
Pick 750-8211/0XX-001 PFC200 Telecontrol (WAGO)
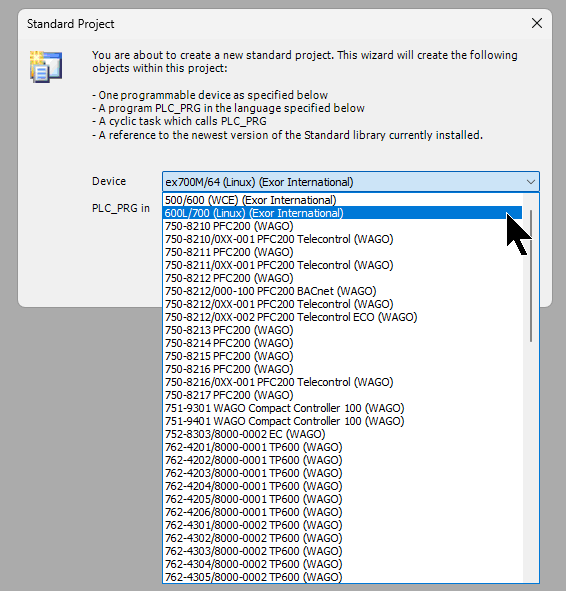click(343, 265)
